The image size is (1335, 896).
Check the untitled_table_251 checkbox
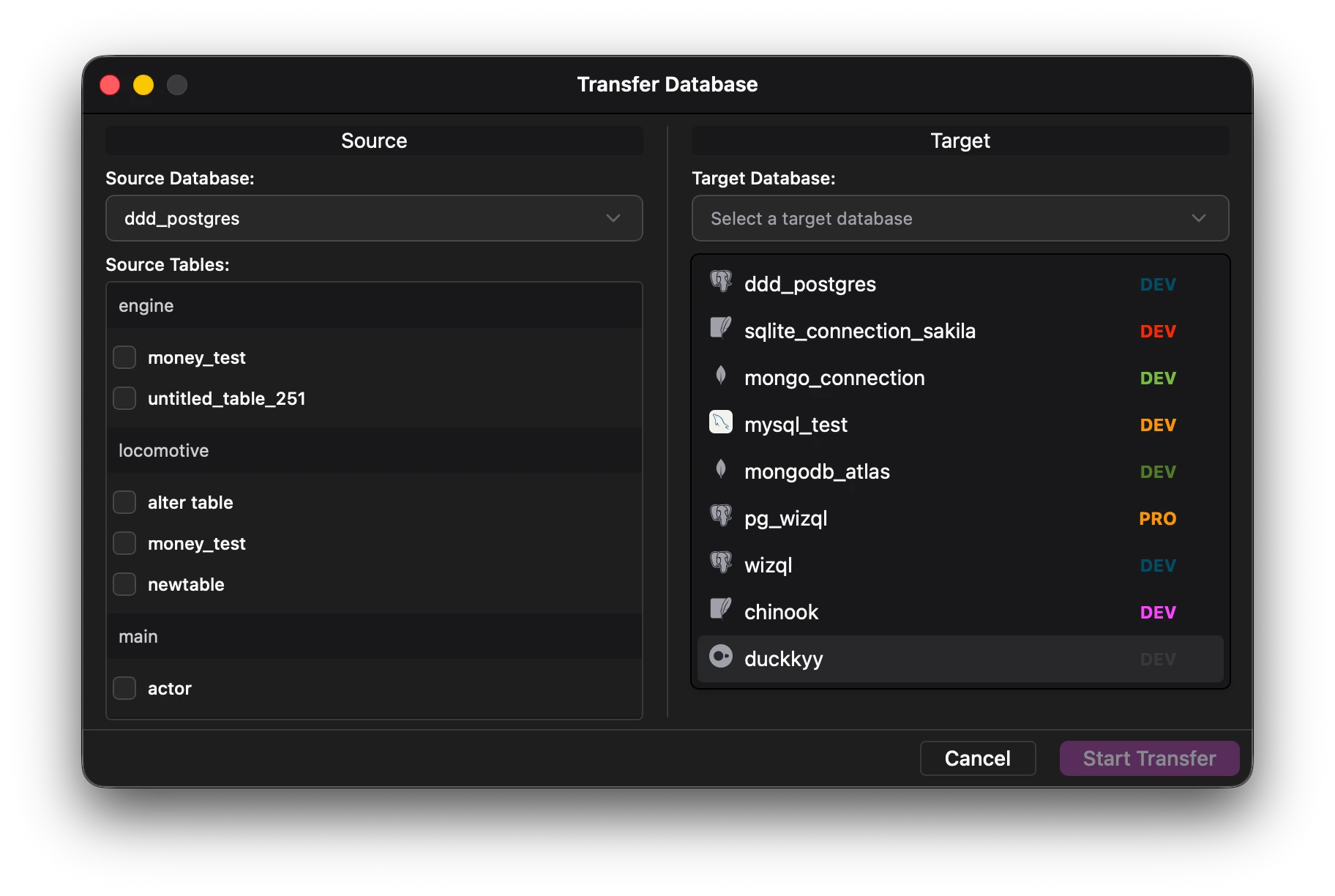[124, 398]
